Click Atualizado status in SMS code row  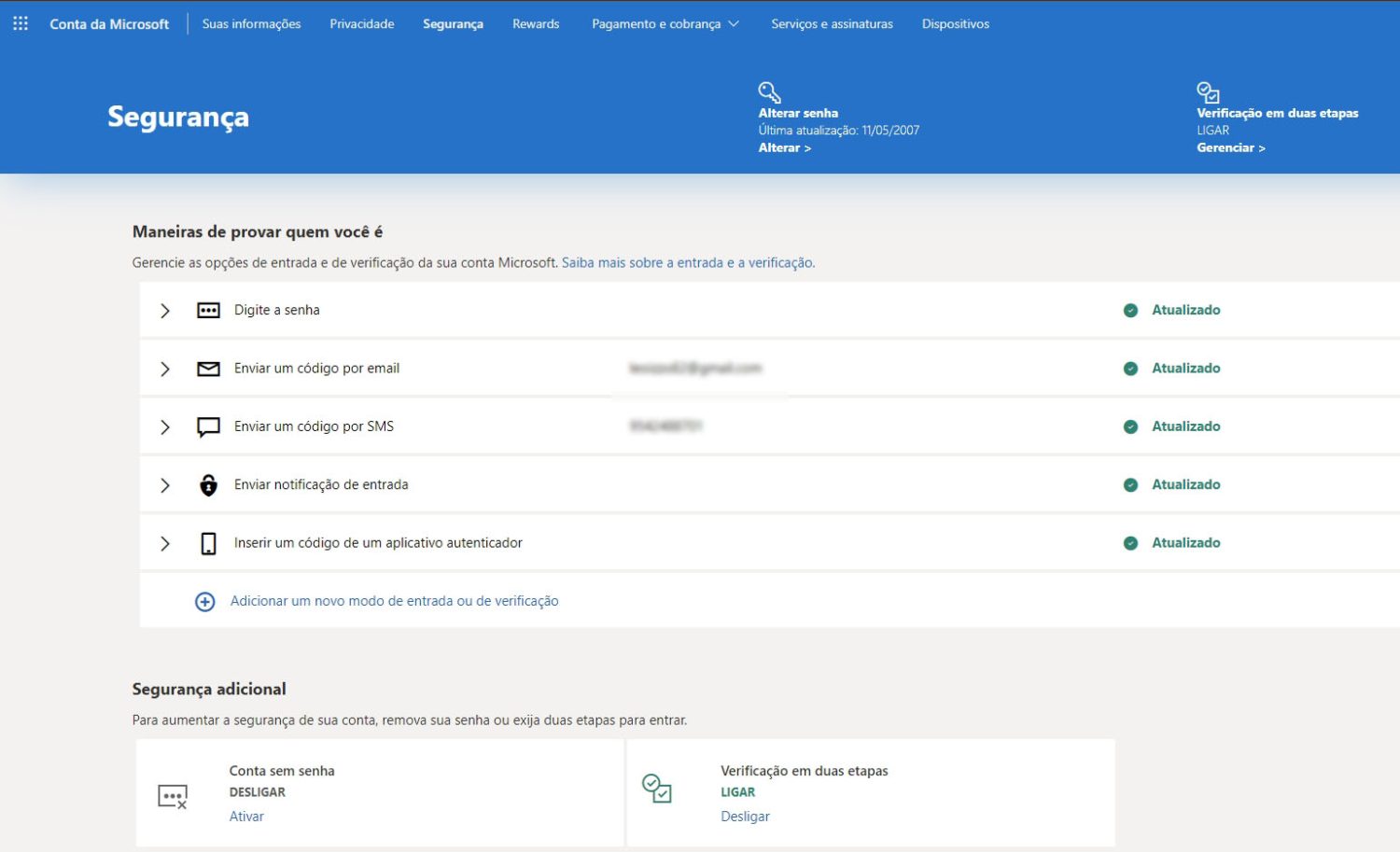(1186, 426)
